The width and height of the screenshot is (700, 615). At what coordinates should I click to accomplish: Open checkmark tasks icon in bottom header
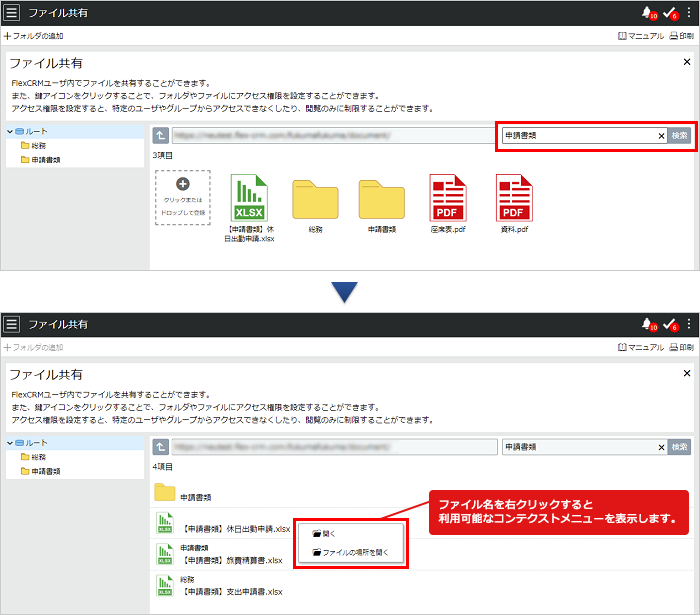pos(670,324)
